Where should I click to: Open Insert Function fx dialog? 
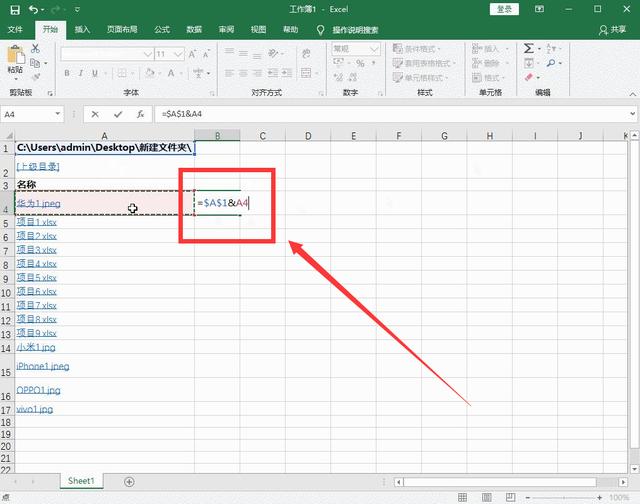click(140, 115)
